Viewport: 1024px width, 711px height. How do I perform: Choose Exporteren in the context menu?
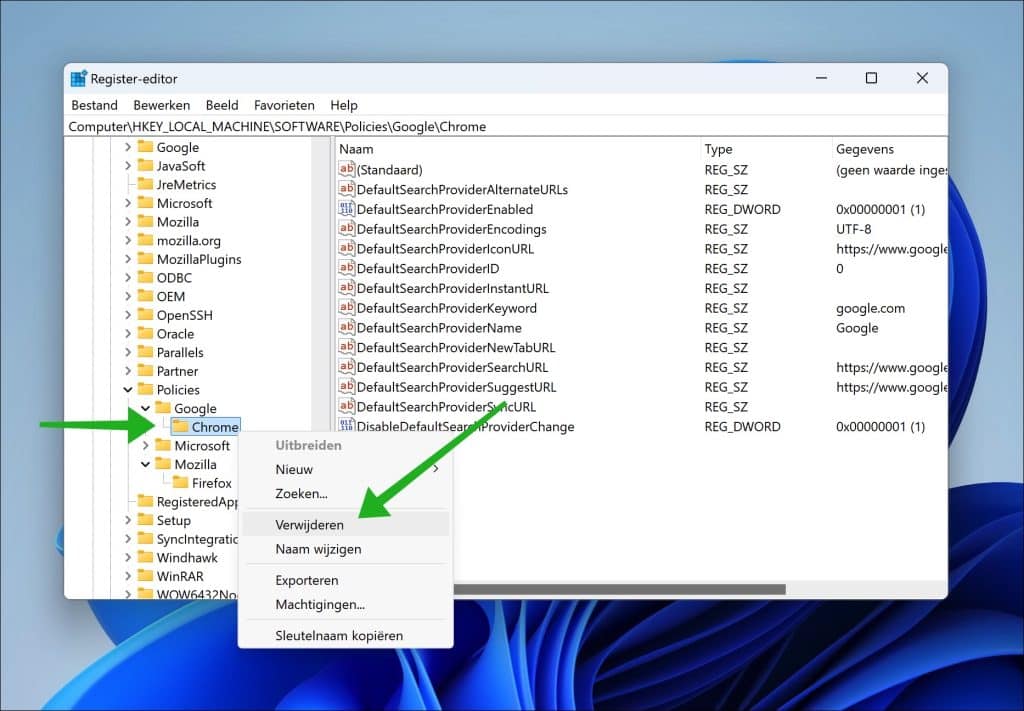(x=345, y=580)
